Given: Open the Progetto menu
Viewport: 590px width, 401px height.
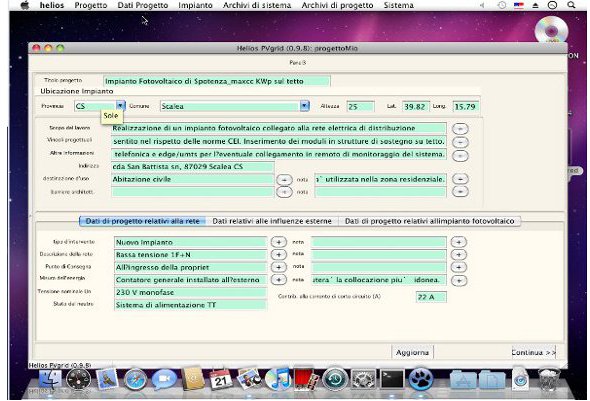Looking at the screenshot, I should click(x=91, y=5).
